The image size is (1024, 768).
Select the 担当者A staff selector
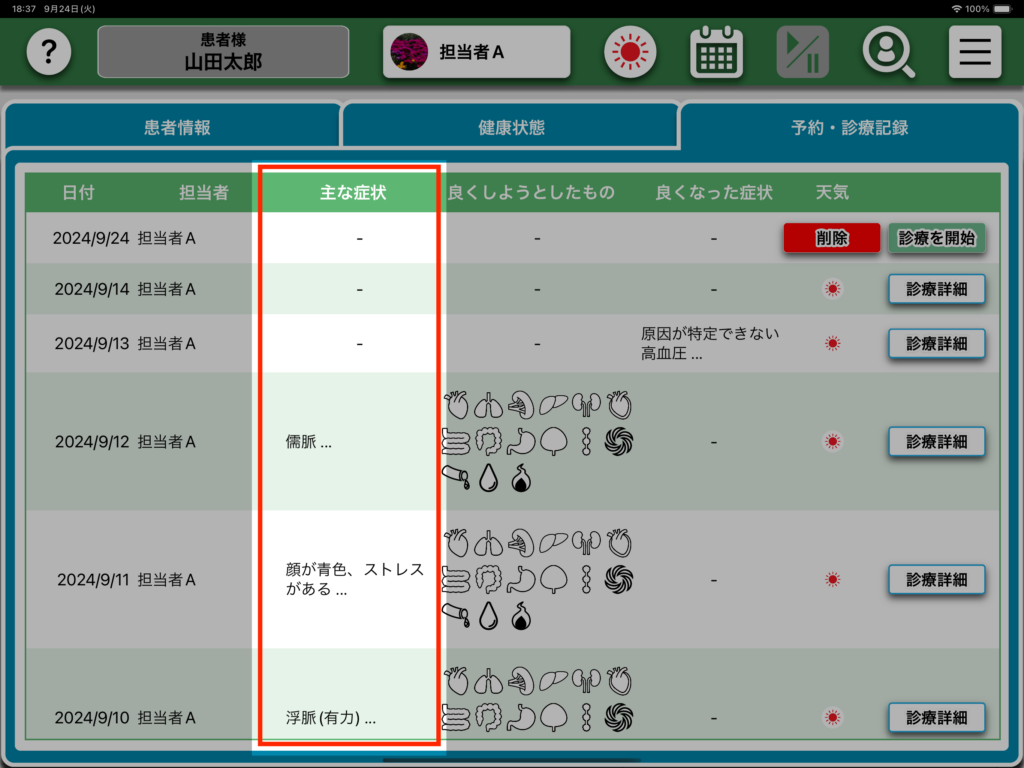point(476,52)
